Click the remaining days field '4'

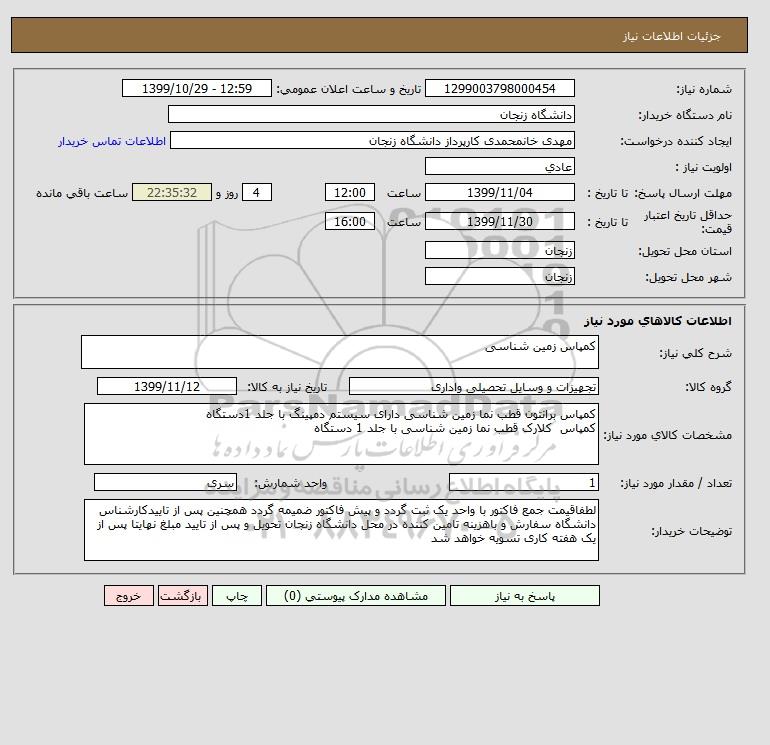pyautogui.click(x=257, y=193)
